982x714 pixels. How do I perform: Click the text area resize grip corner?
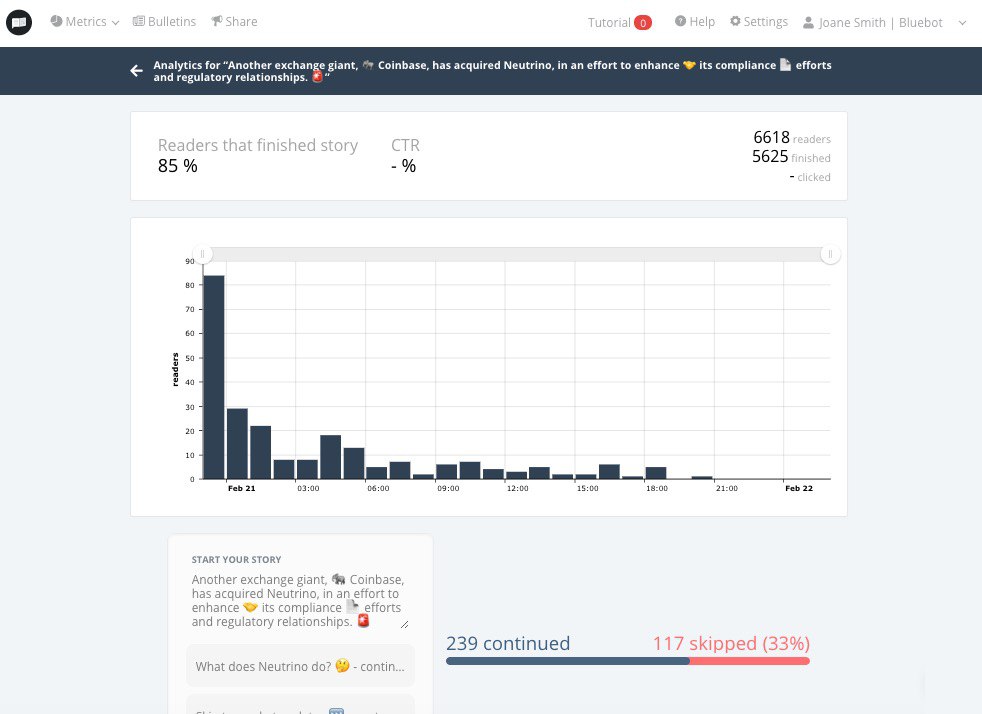(x=405, y=624)
